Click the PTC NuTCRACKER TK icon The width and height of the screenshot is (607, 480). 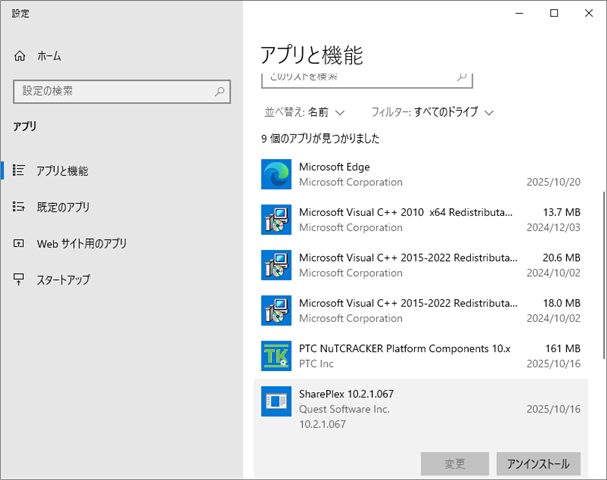pos(275,355)
